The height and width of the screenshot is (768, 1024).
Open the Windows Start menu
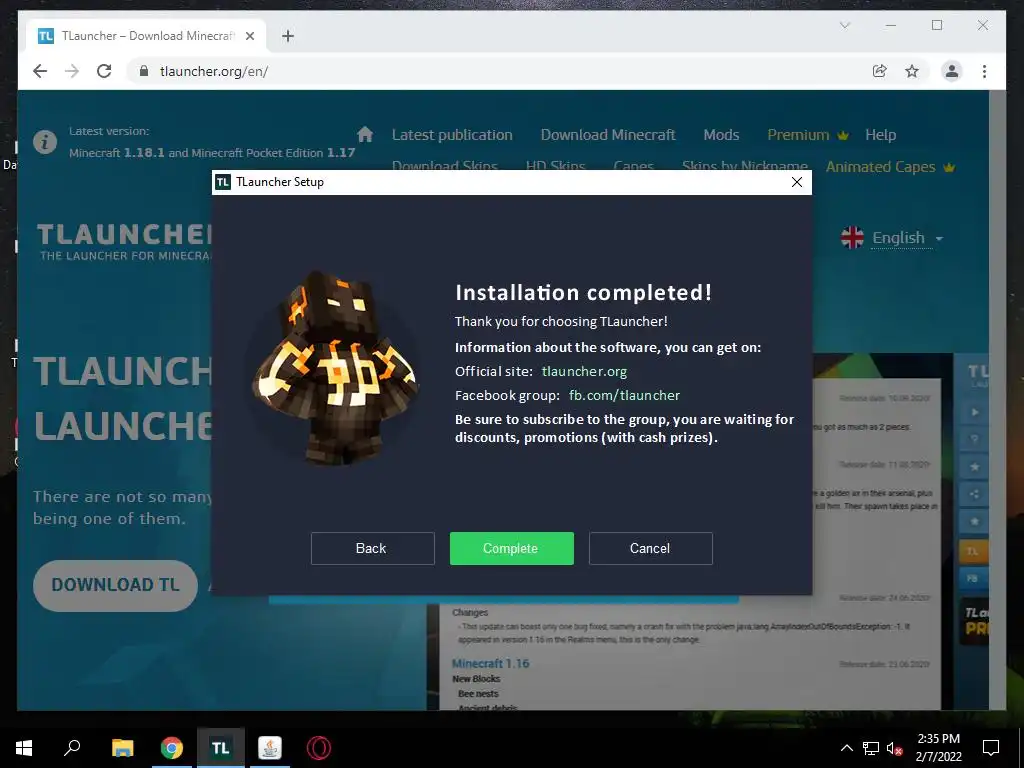(x=24, y=748)
